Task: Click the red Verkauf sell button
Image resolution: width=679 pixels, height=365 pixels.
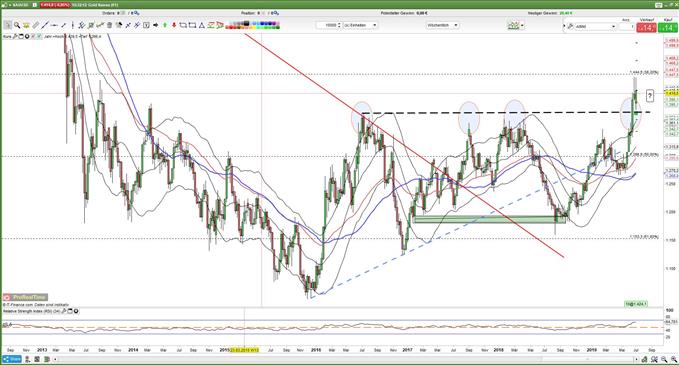Action: (647, 28)
